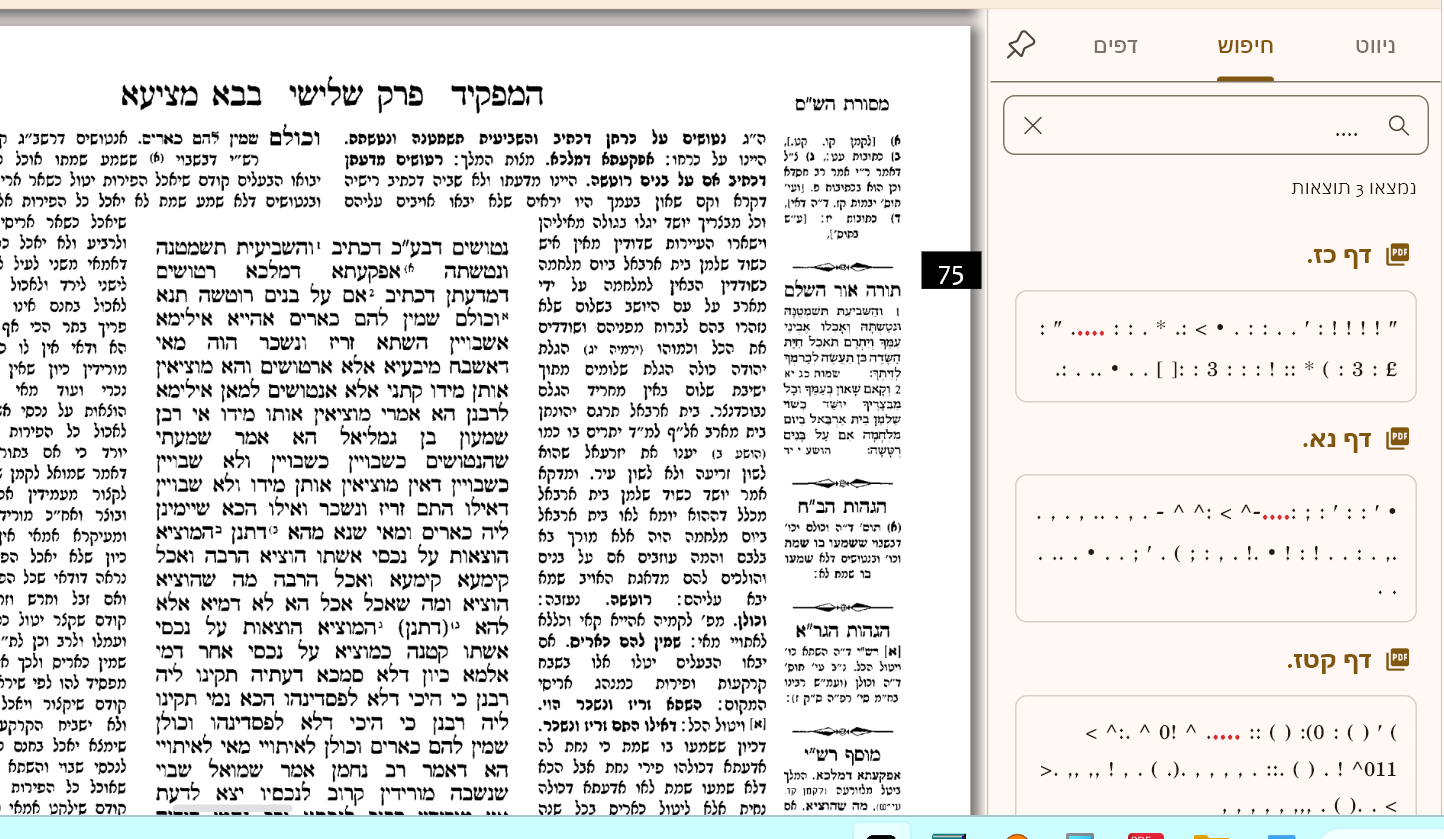The image size is (1444, 839).
Task: Open the red PDF app in the taskbar
Action: pyautogui.click(x=1145, y=834)
